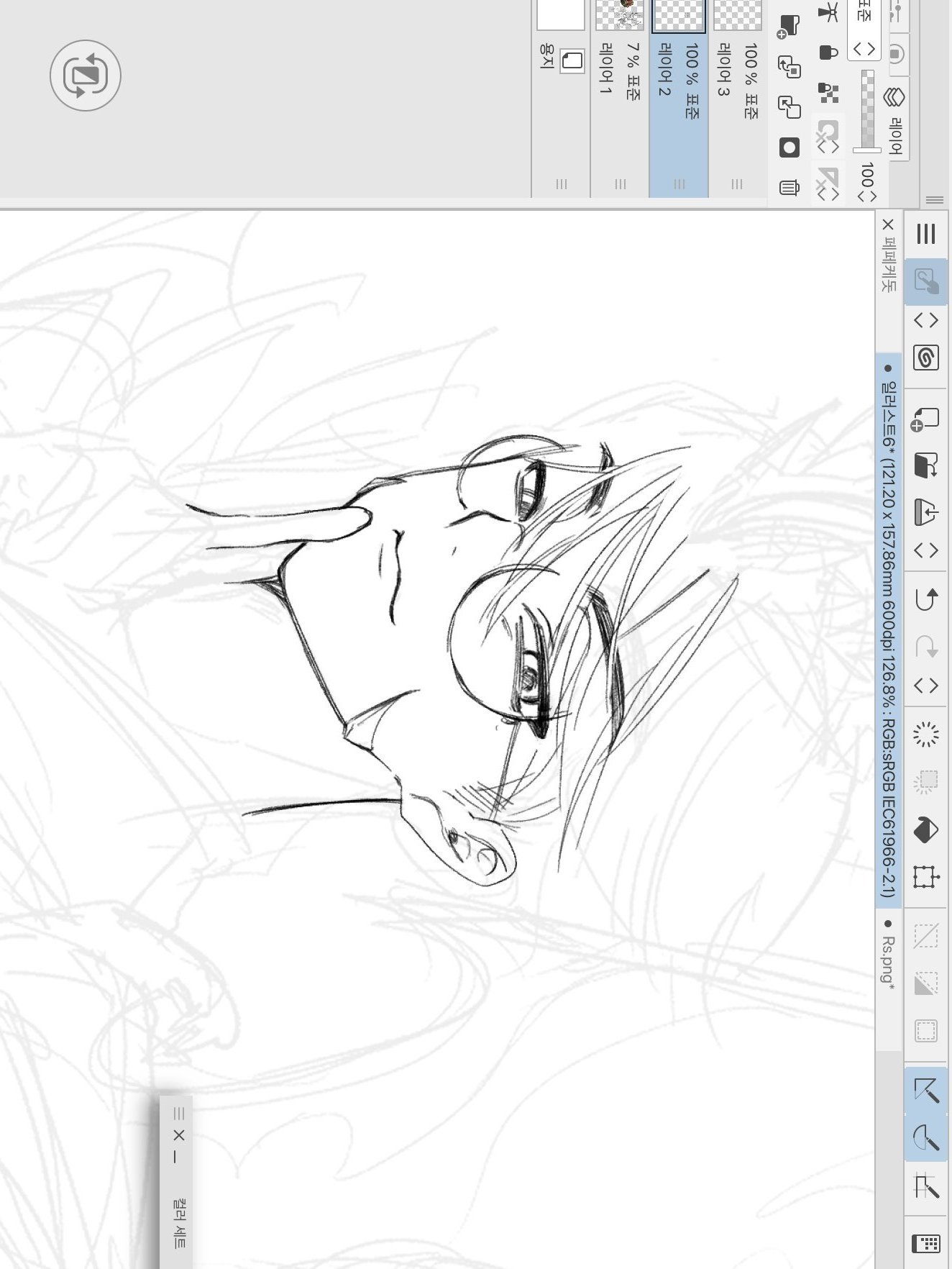Image resolution: width=952 pixels, height=1269 pixels.
Task: Toggle Snap to Special Ruler
Action: tap(926, 1139)
